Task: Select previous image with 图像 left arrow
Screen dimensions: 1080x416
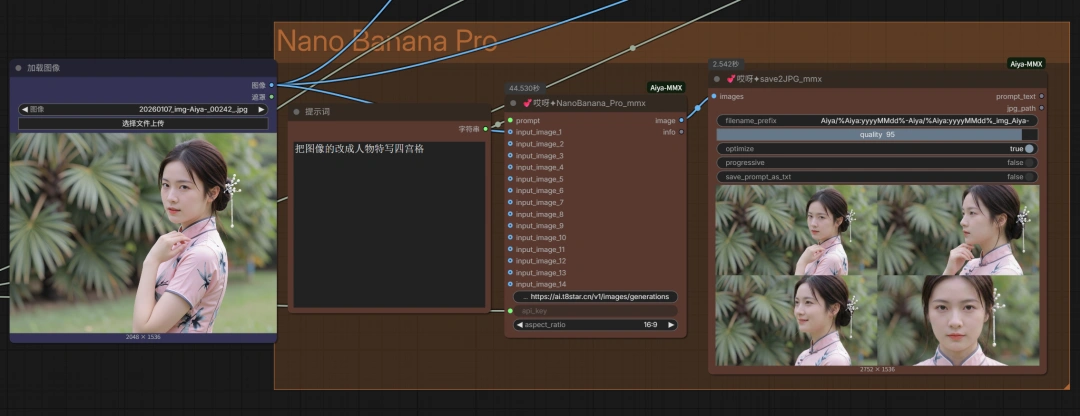Action: (x=24, y=109)
